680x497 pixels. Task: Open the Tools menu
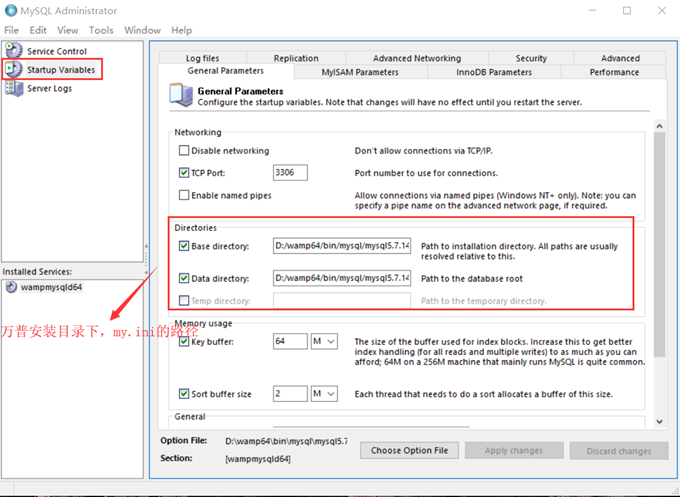pyautogui.click(x=101, y=30)
